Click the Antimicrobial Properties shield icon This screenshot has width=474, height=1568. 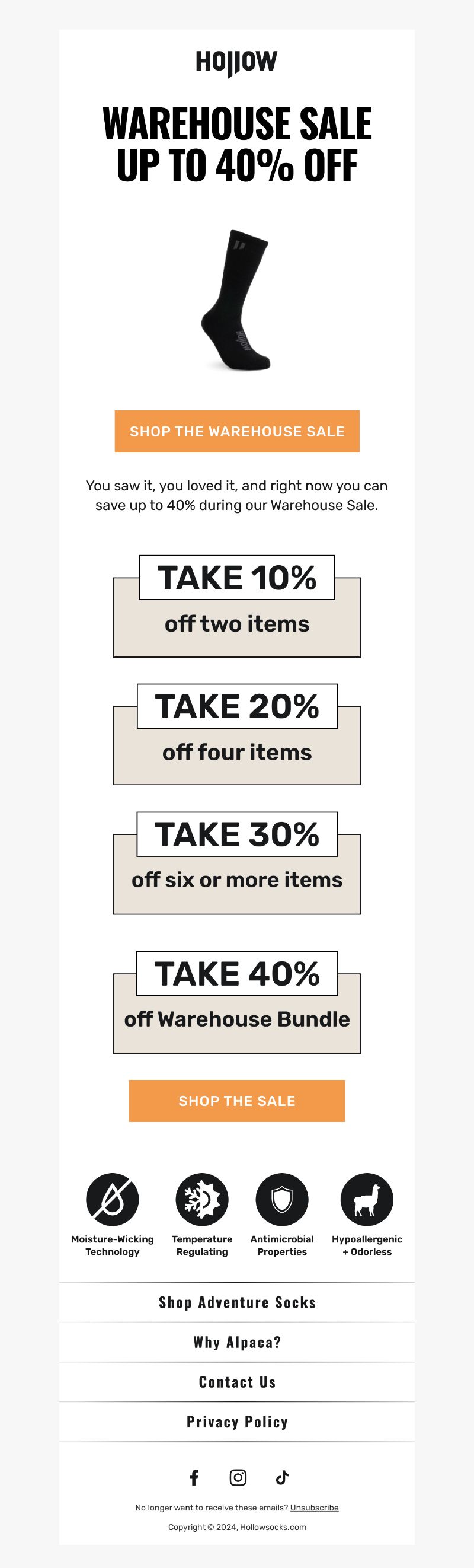tap(281, 1199)
